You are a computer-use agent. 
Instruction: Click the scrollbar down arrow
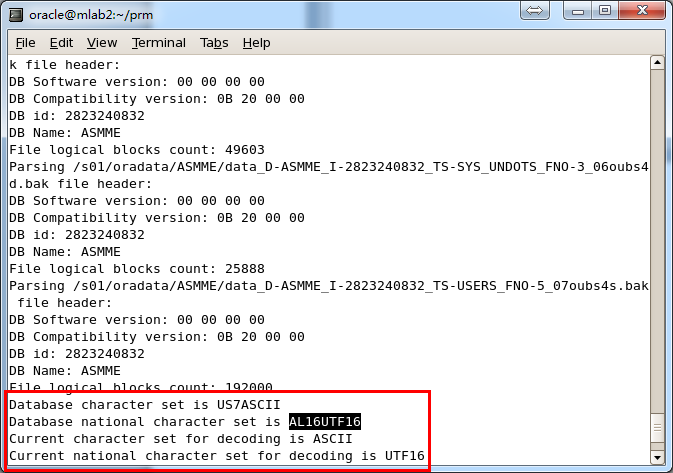pos(657,457)
